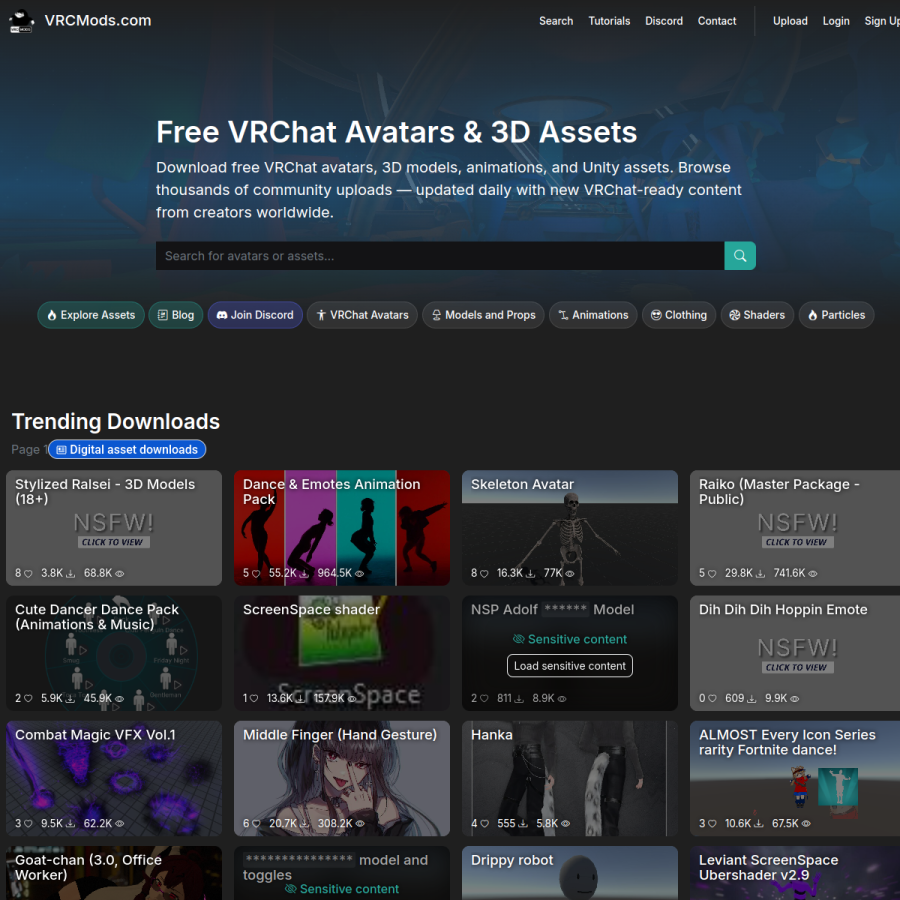Click the views eye icon on Hanka card
900x900 pixels.
565,824
